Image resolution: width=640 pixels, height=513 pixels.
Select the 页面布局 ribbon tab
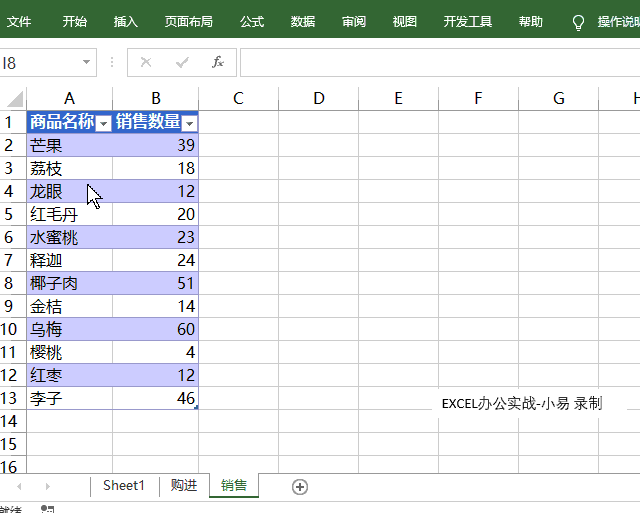pos(189,21)
